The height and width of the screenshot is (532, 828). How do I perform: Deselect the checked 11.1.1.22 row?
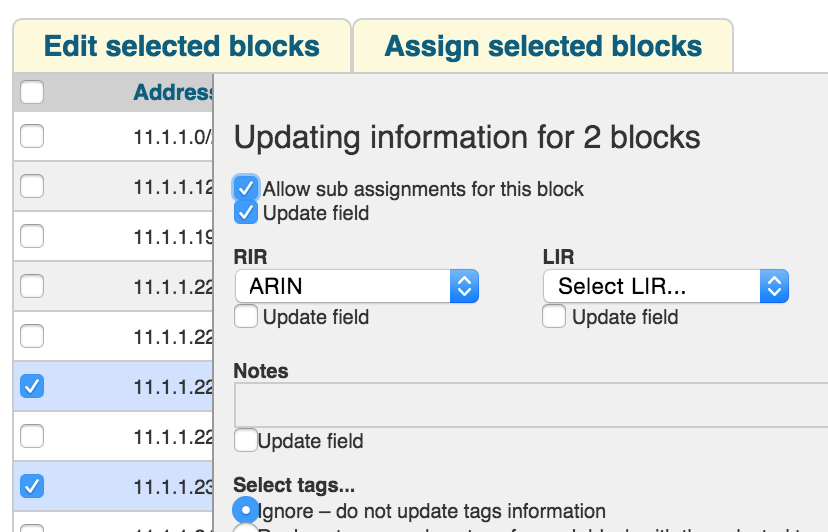tap(32, 386)
